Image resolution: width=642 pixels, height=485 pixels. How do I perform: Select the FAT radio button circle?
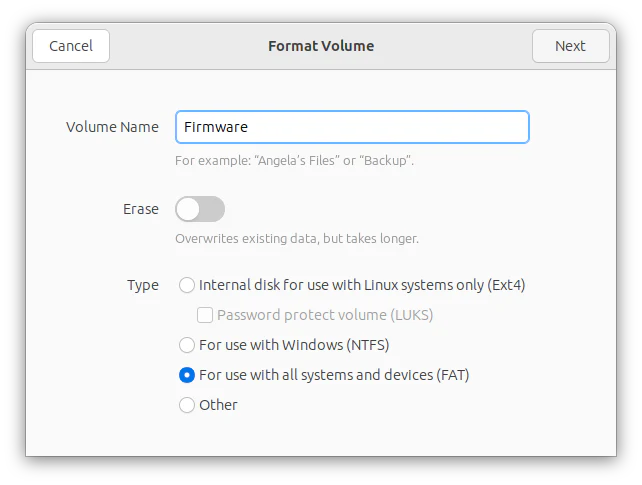(x=187, y=375)
